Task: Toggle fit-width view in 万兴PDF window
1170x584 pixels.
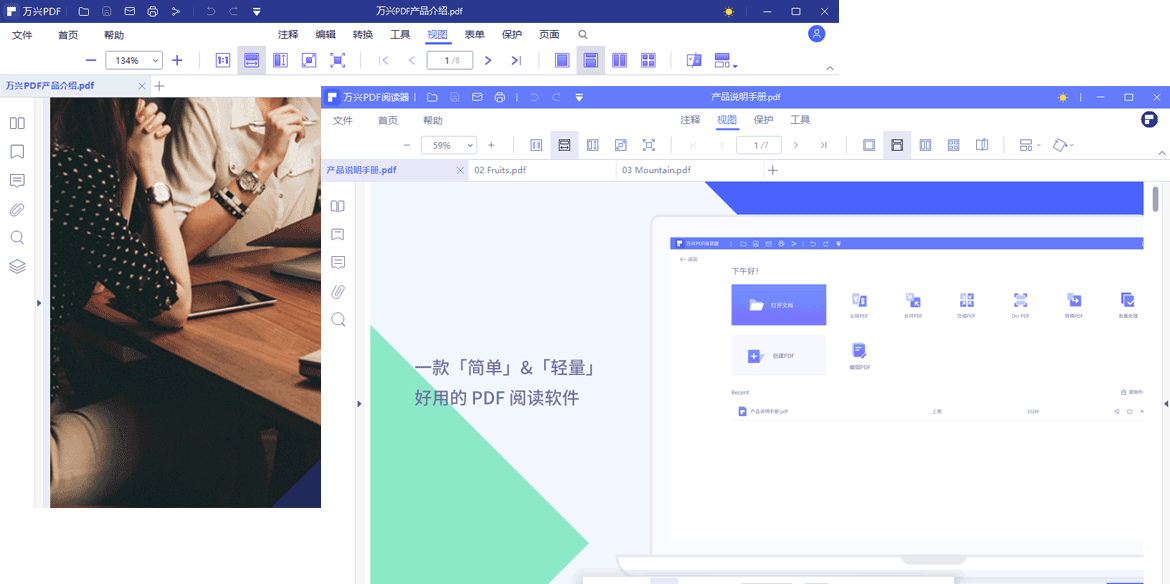Action: coord(251,60)
